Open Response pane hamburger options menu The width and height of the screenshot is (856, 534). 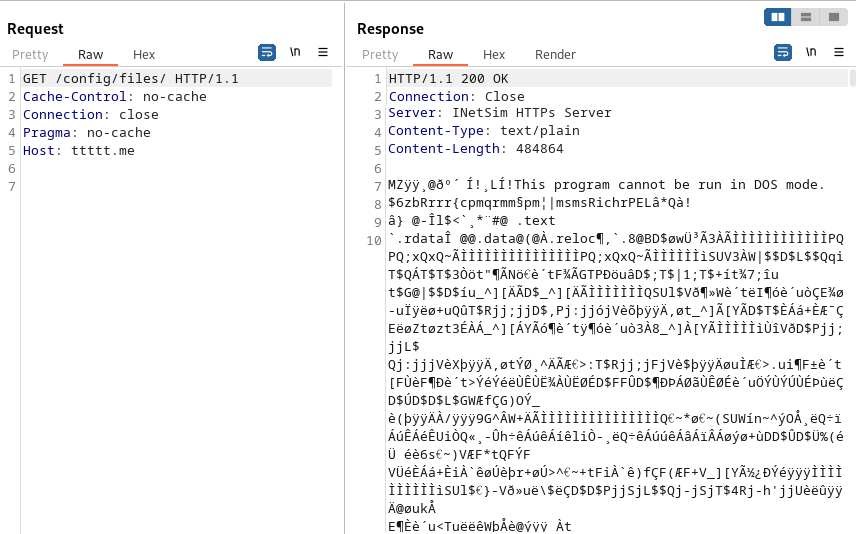point(839,52)
